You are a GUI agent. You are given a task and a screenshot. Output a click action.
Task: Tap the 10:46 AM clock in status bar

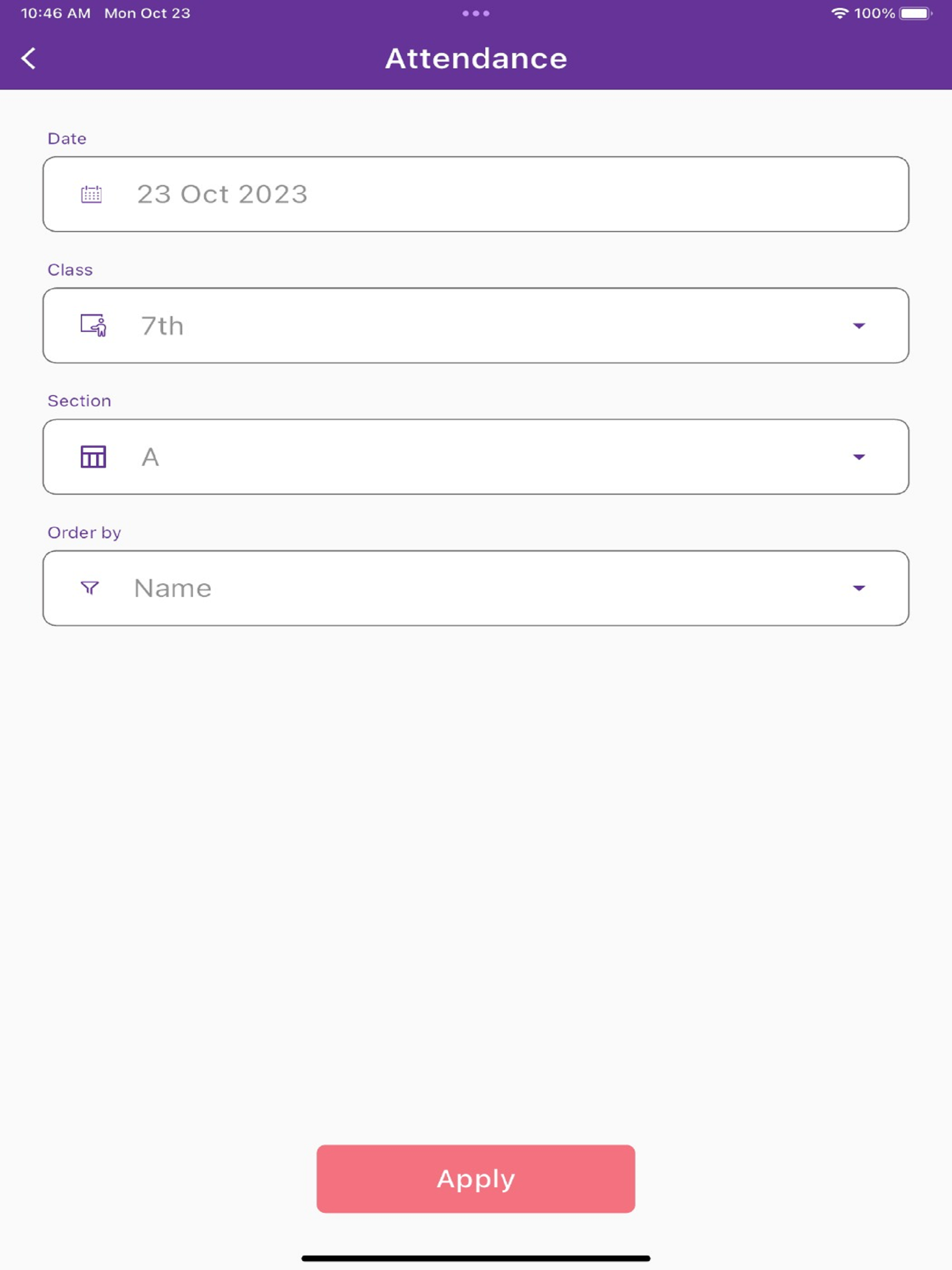pos(56,13)
